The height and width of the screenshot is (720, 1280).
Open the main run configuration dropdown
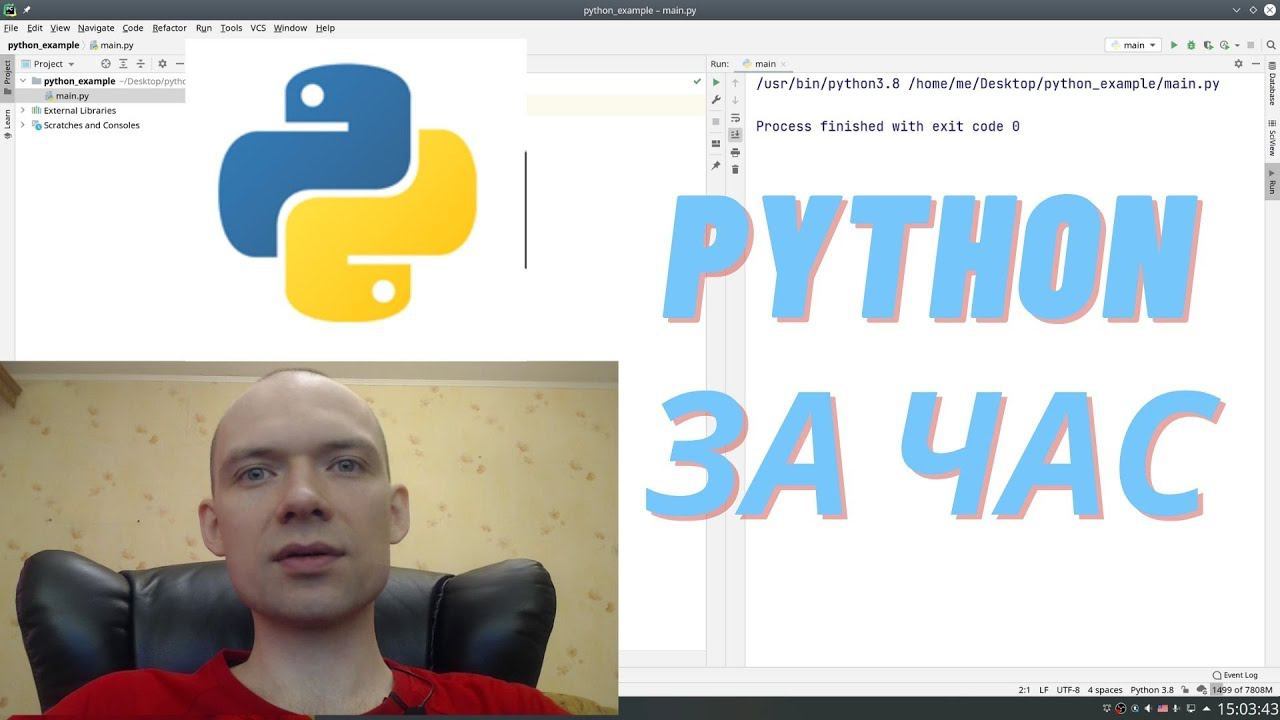point(1133,45)
